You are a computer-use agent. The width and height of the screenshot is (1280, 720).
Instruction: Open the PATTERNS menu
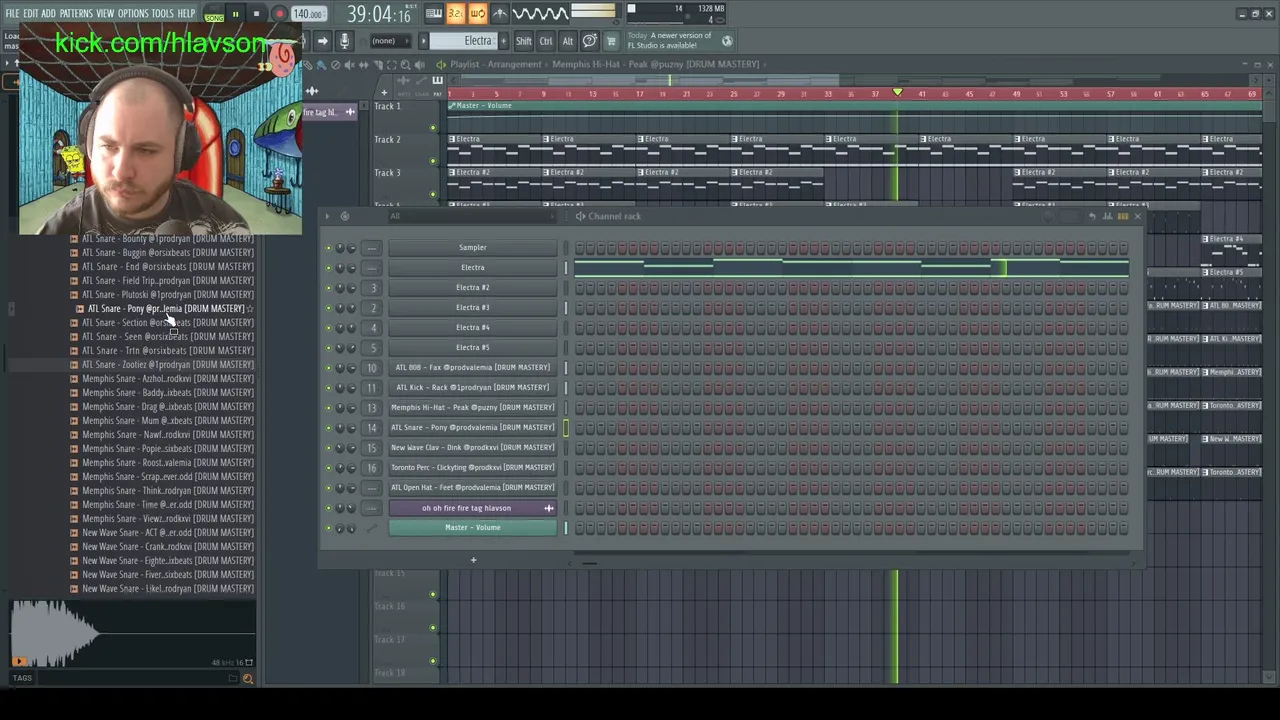(76, 13)
